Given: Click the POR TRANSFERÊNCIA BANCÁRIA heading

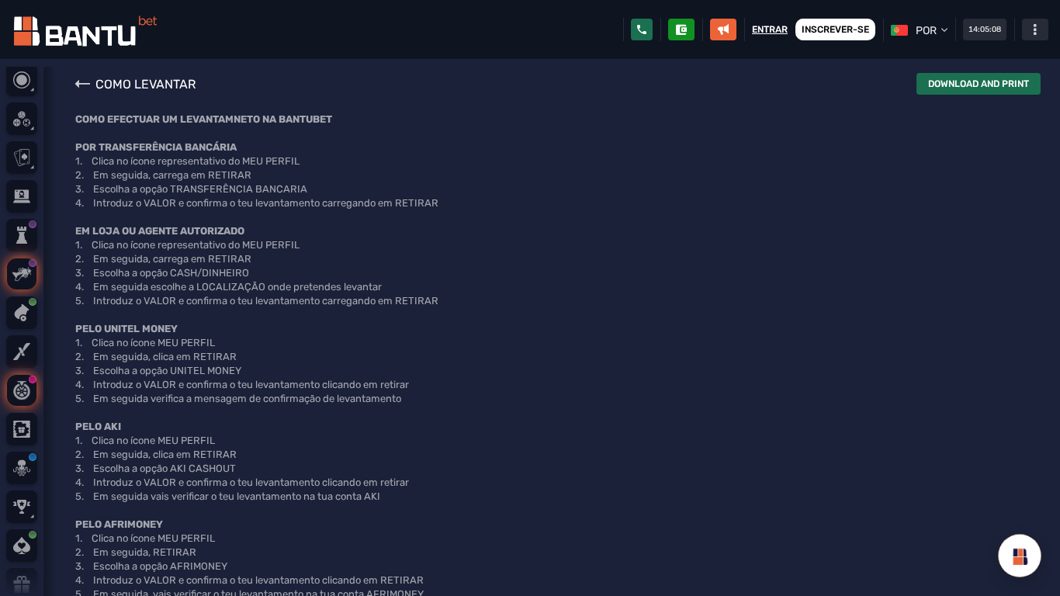Looking at the screenshot, I should click(x=156, y=147).
